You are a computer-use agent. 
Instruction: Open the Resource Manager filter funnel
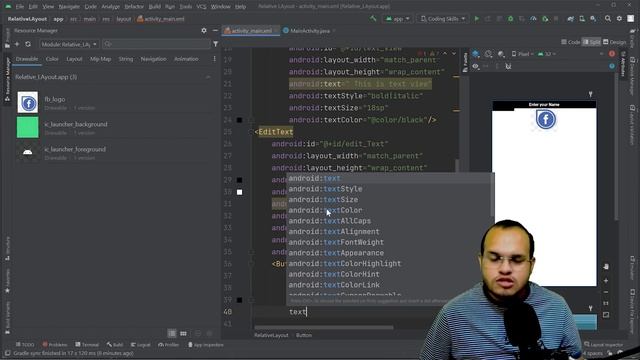coord(216,44)
